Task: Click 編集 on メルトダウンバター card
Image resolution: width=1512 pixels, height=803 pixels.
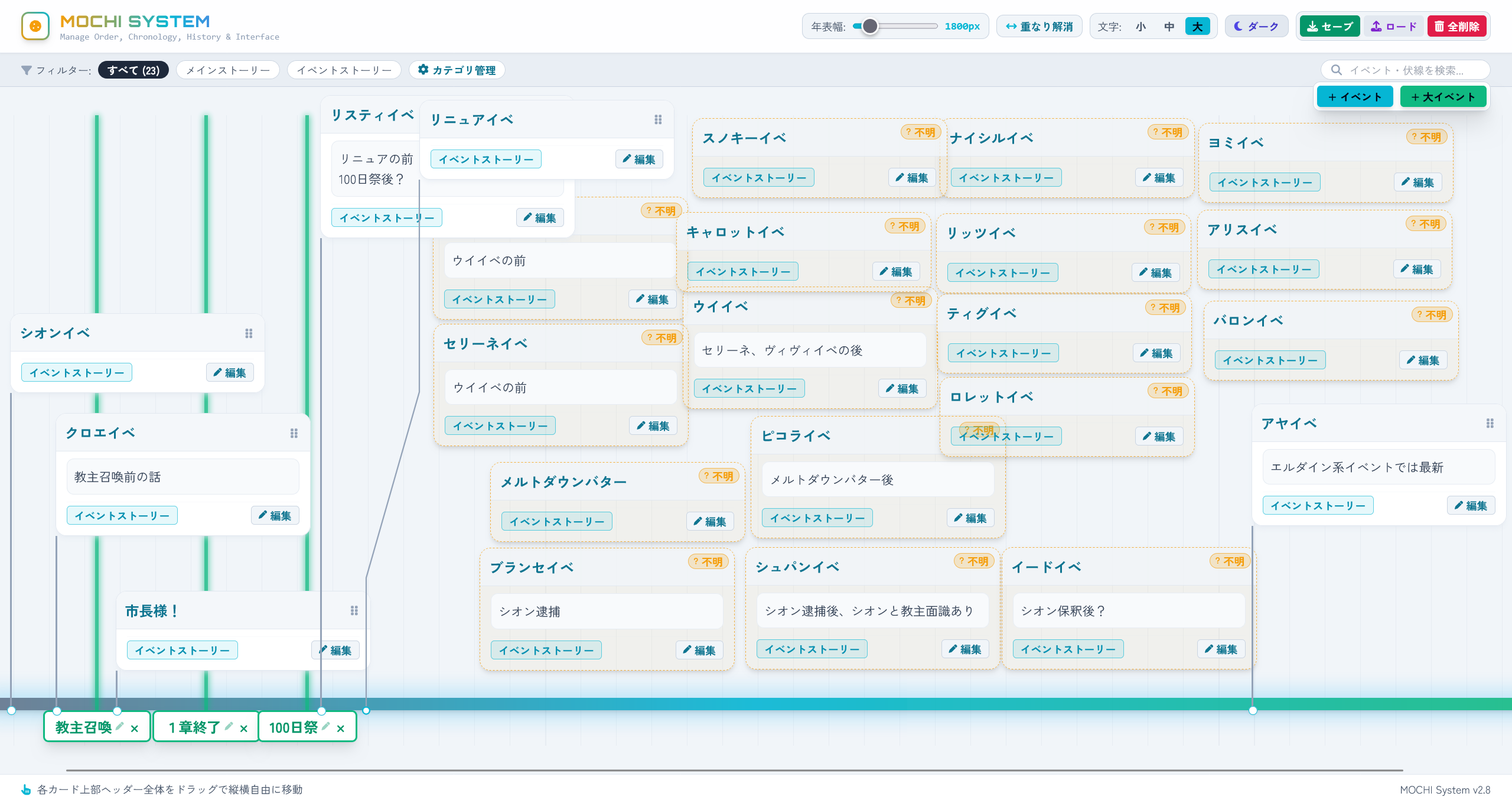Action: 710,521
